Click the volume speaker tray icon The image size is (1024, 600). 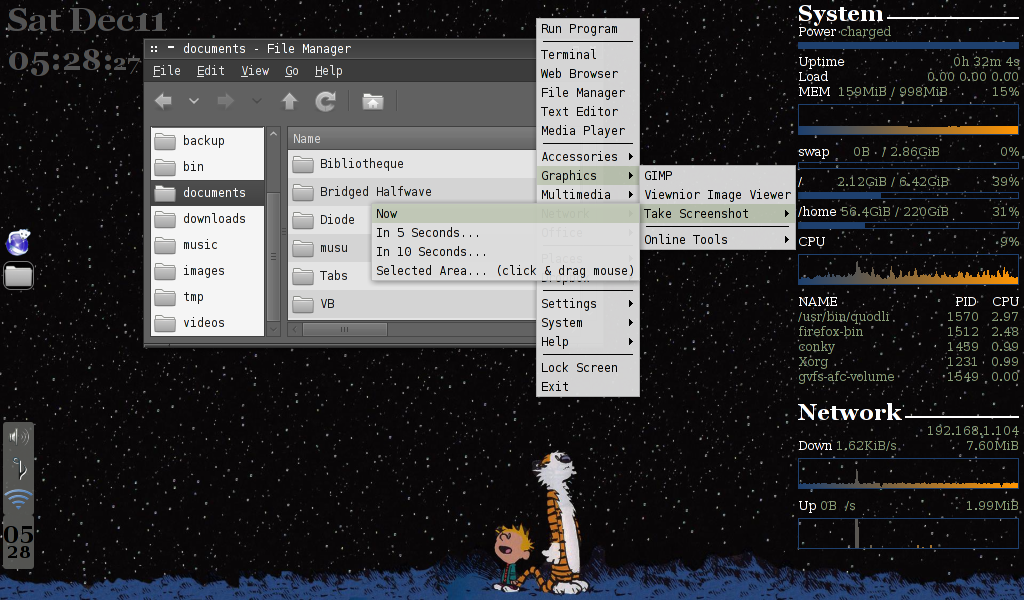click(x=19, y=436)
